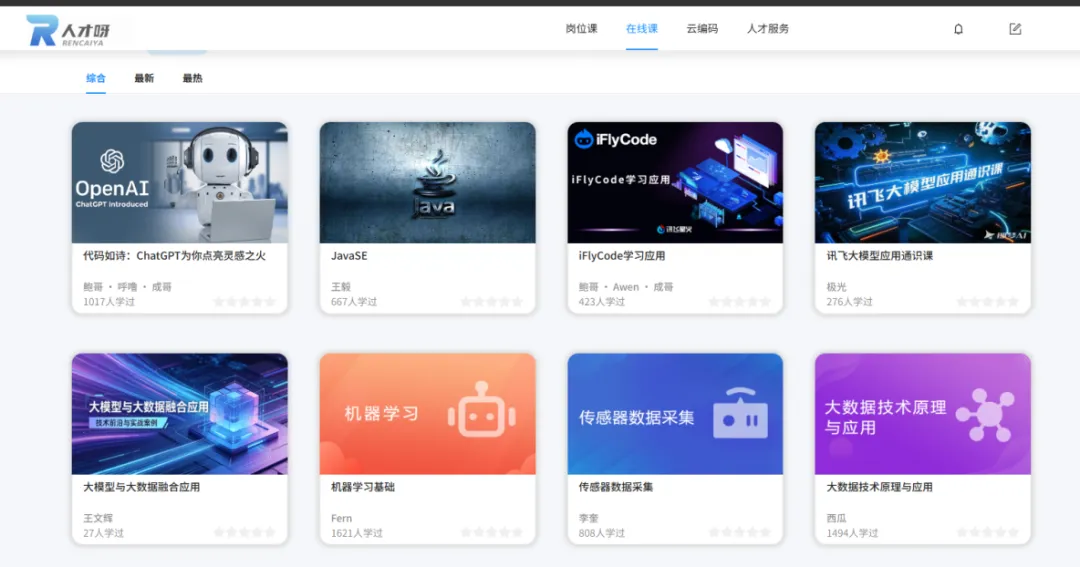Screen dimensions: 1080x567
Task: Click the 667人学过 learner count
Action: [353, 302]
